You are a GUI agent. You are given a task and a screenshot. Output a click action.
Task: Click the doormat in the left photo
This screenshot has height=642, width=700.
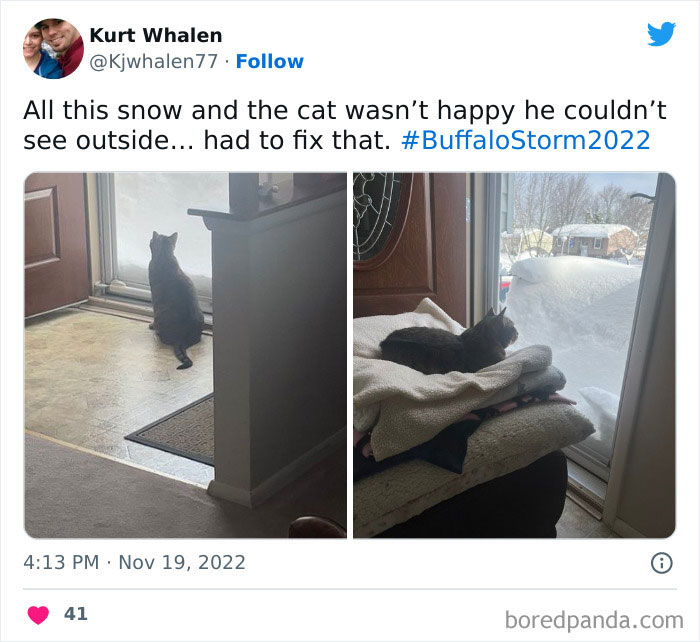170,429
